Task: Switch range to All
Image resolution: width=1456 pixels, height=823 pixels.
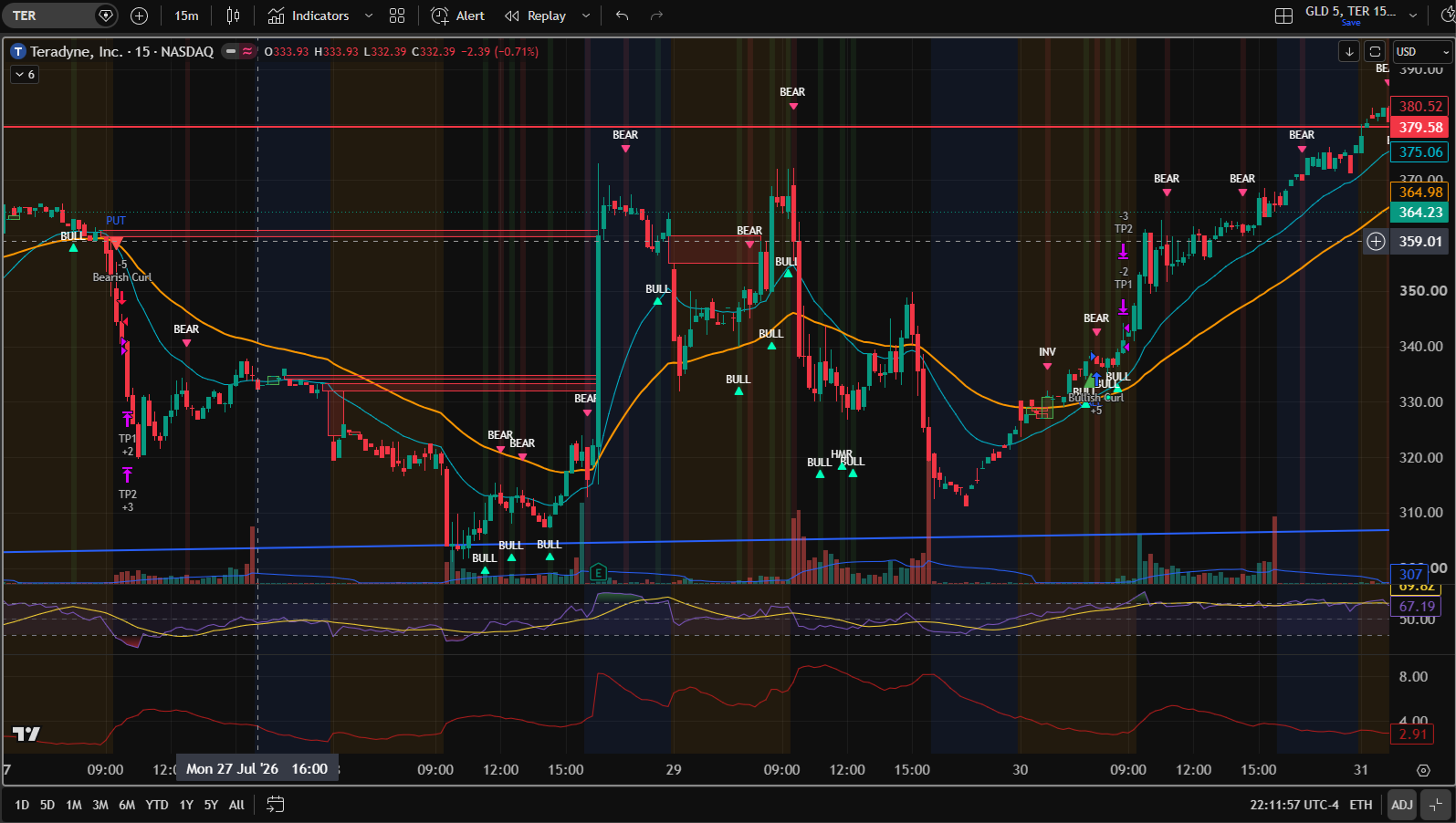Action: point(236,805)
